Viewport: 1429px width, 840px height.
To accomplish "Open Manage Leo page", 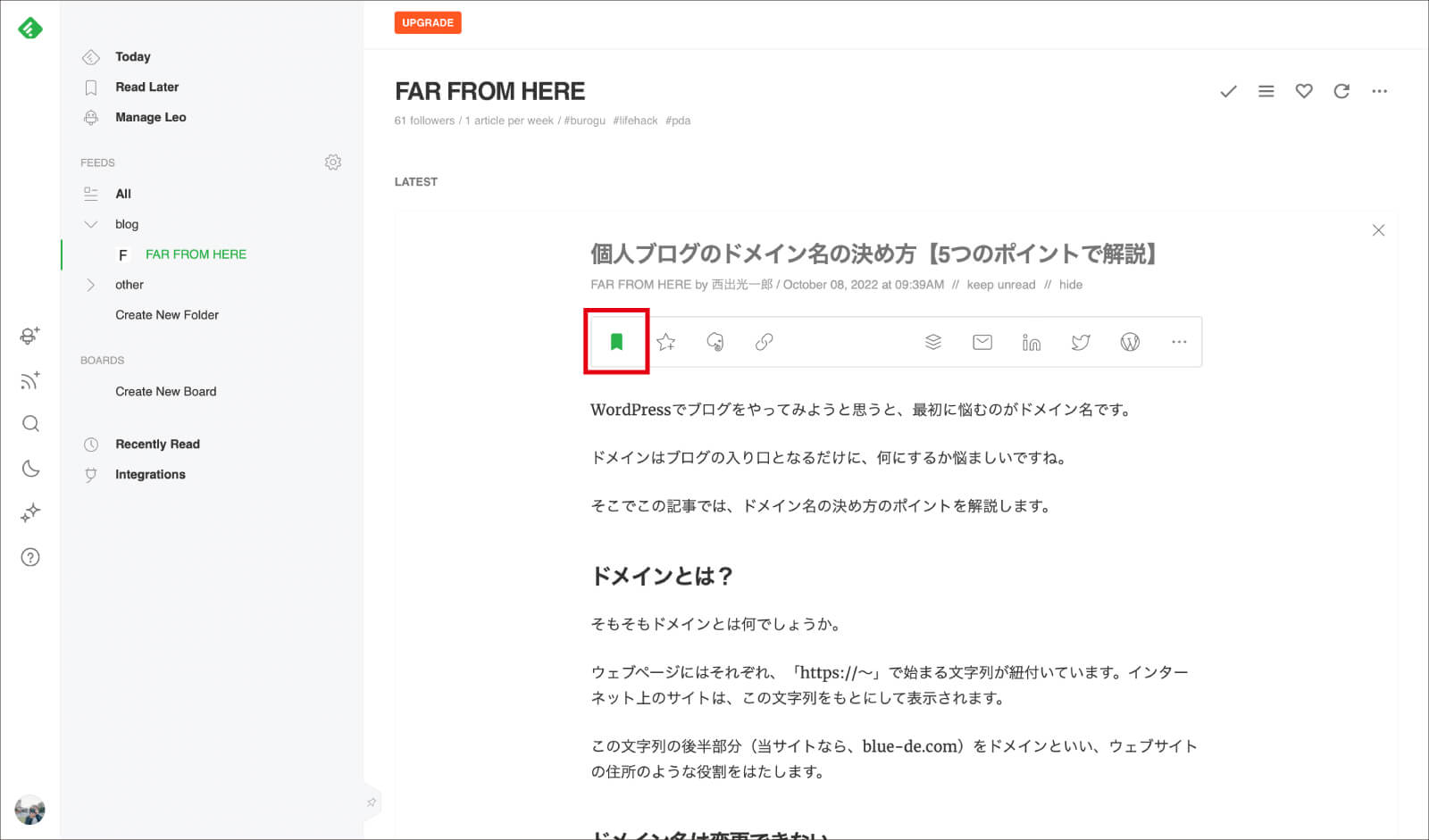I will 150,117.
